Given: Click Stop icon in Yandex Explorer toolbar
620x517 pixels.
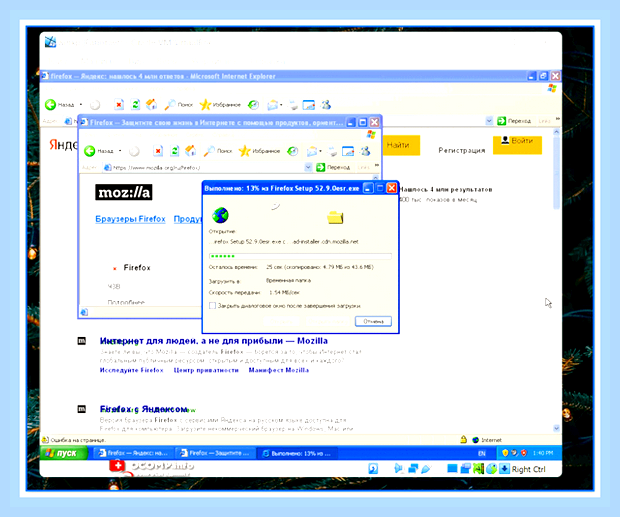Looking at the screenshot, I should coord(119,105).
